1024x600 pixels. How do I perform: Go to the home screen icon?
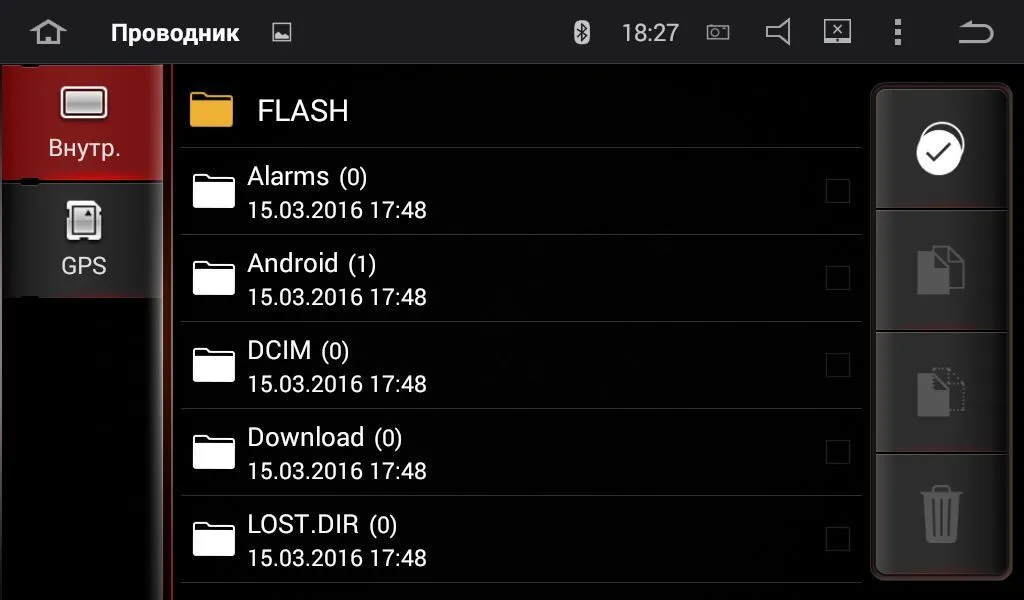point(47,32)
